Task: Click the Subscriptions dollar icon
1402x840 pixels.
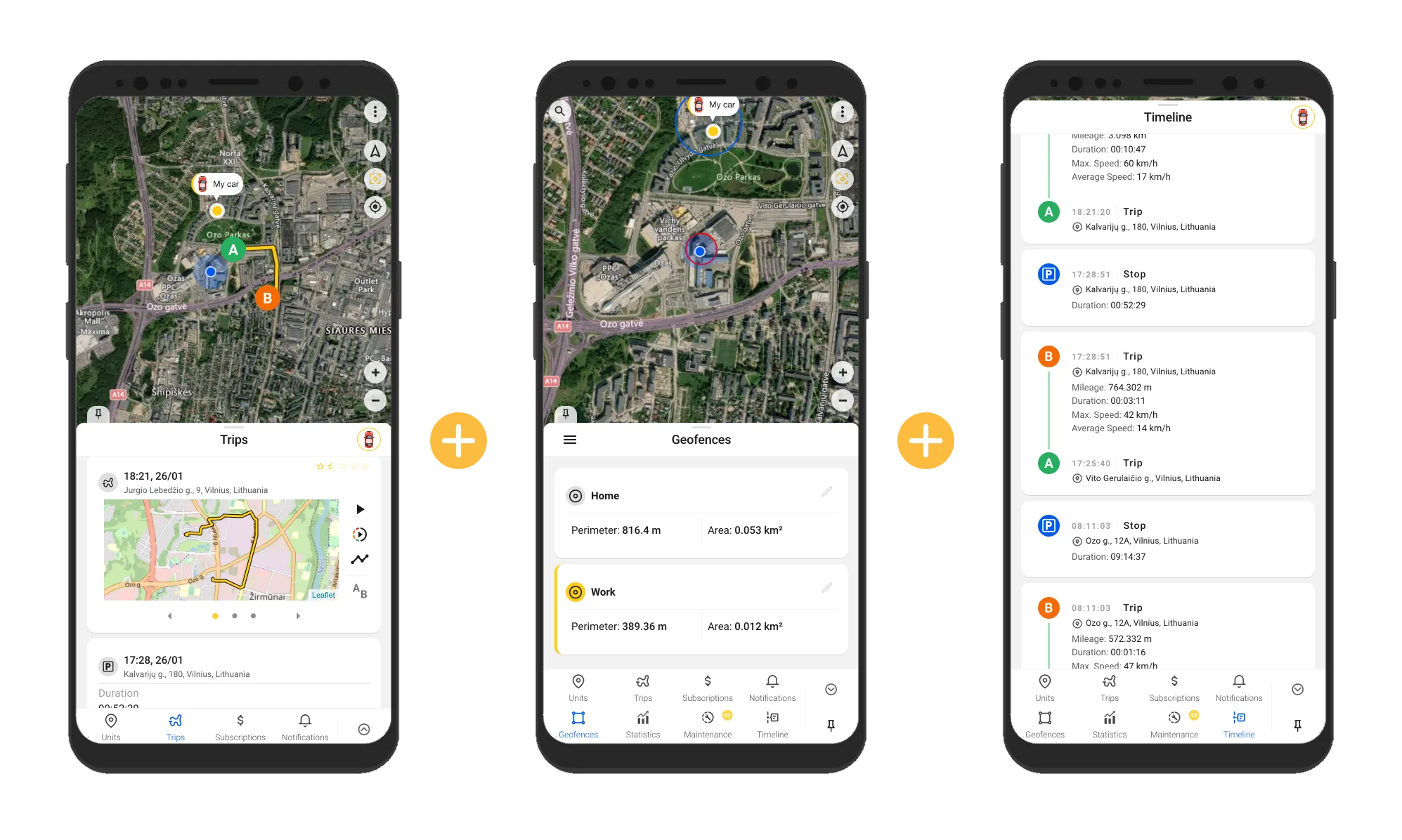Action: [240, 720]
